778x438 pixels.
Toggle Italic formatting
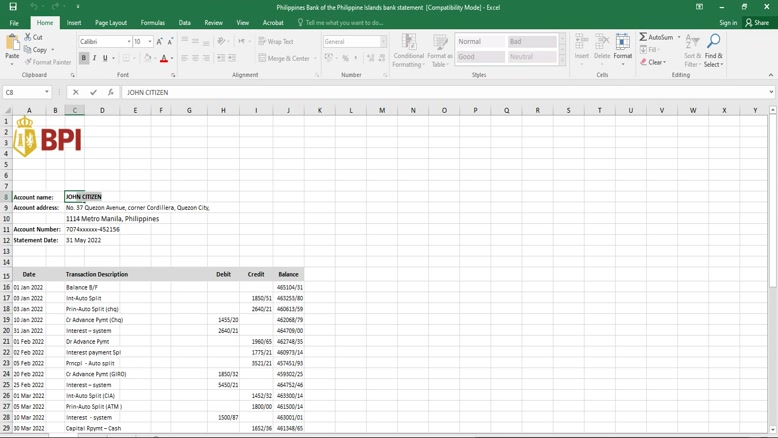(x=95, y=58)
